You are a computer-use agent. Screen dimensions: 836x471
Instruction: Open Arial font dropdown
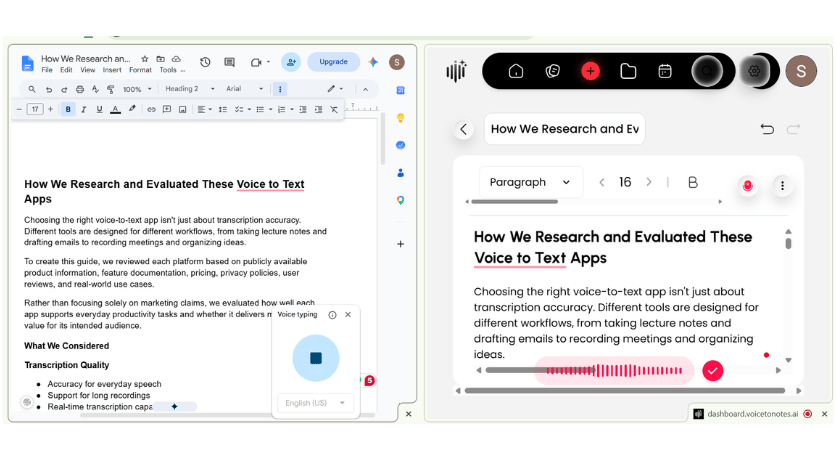(x=245, y=89)
